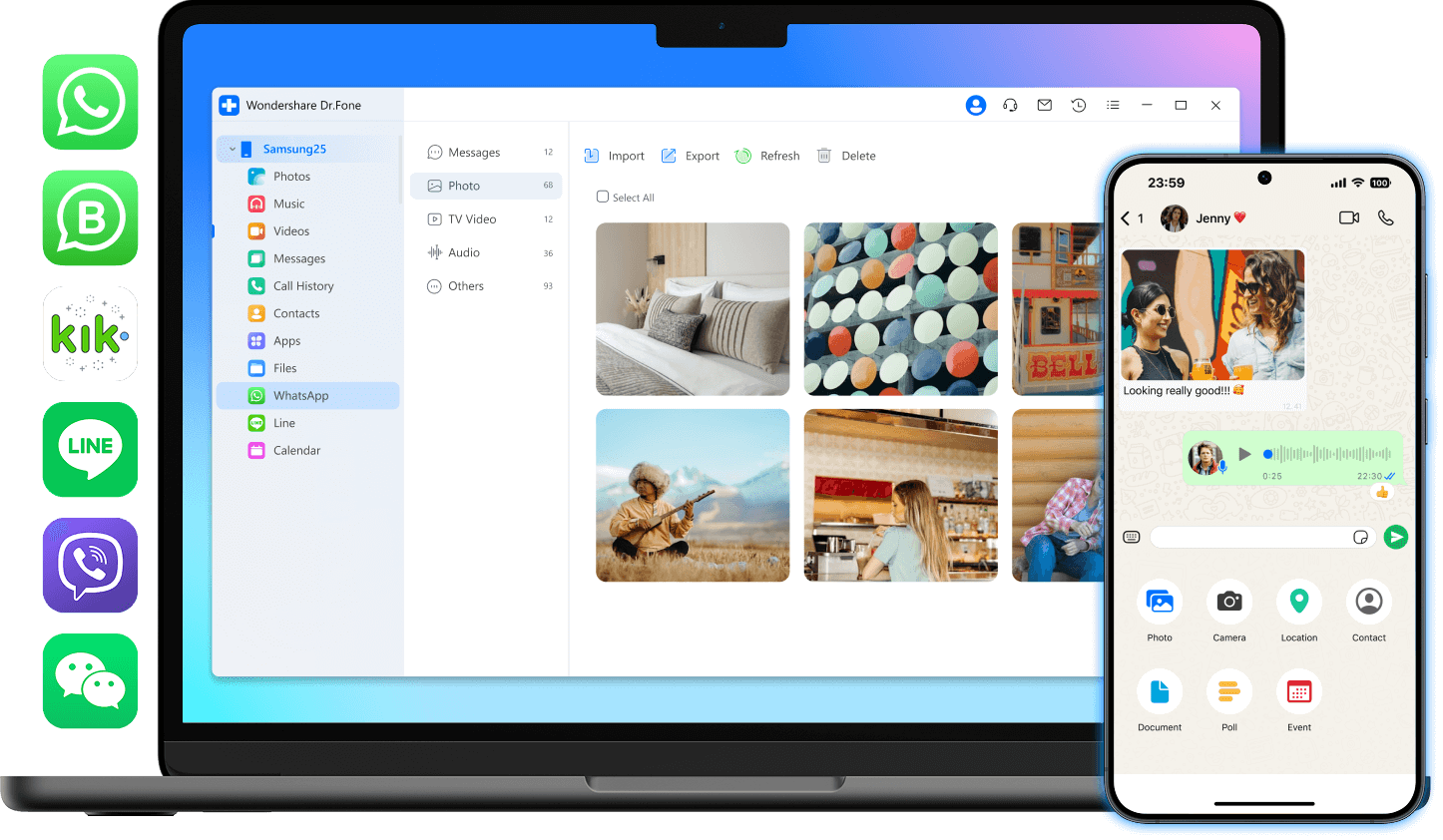
Task: Click the Viber app icon
Action: pyautogui.click(x=90, y=566)
